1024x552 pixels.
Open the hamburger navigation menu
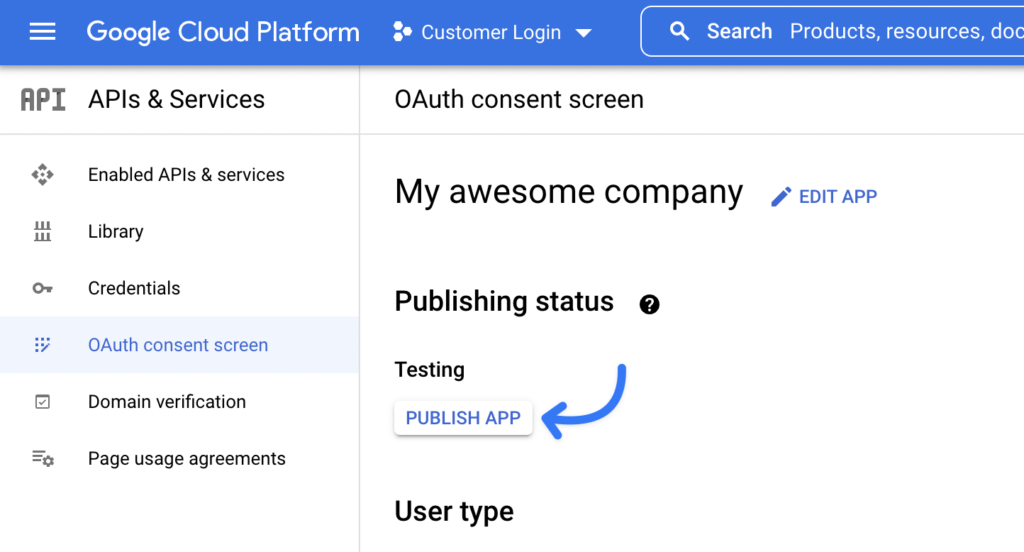pyautogui.click(x=42, y=31)
